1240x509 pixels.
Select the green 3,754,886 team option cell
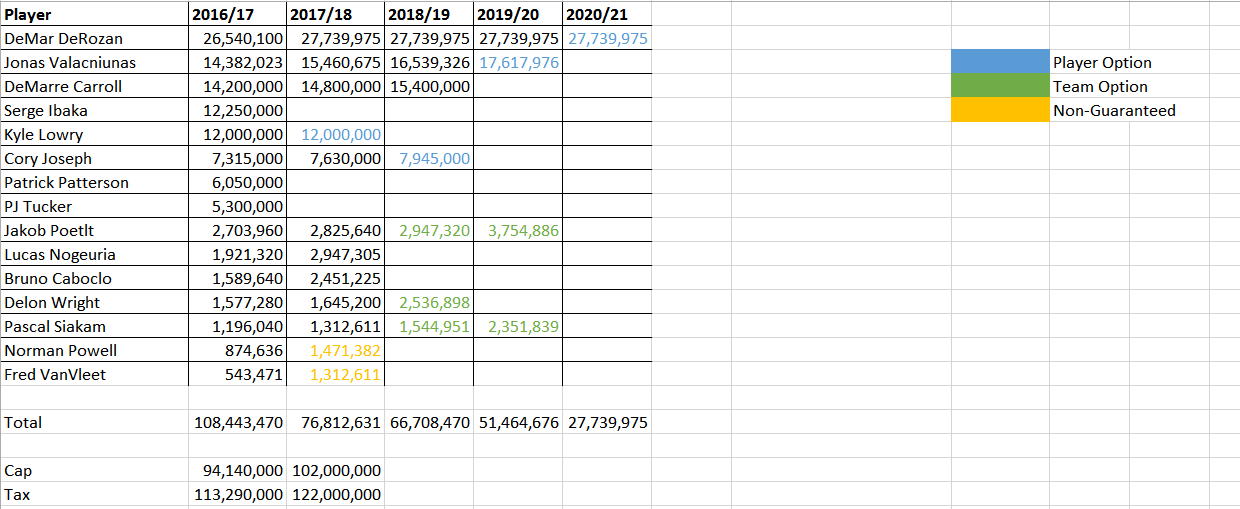click(x=518, y=230)
